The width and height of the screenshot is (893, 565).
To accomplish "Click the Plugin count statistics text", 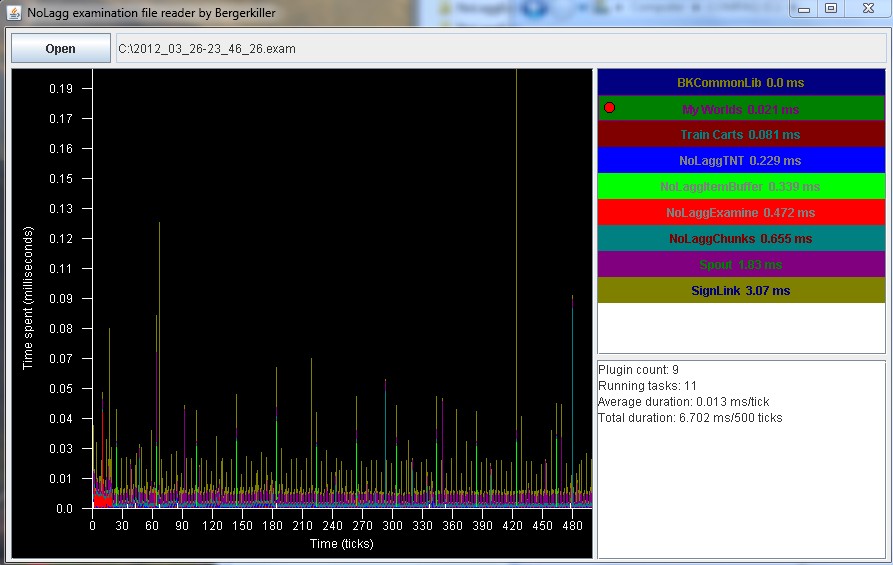I will click(x=638, y=370).
